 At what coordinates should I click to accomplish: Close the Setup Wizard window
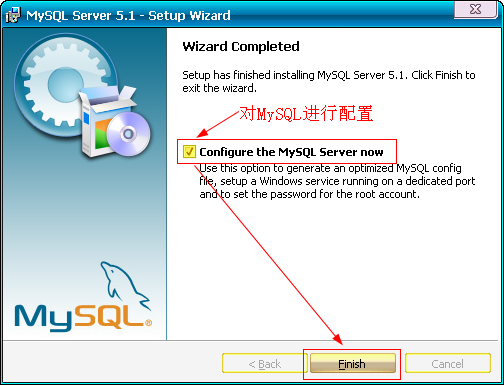click(476, 9)
